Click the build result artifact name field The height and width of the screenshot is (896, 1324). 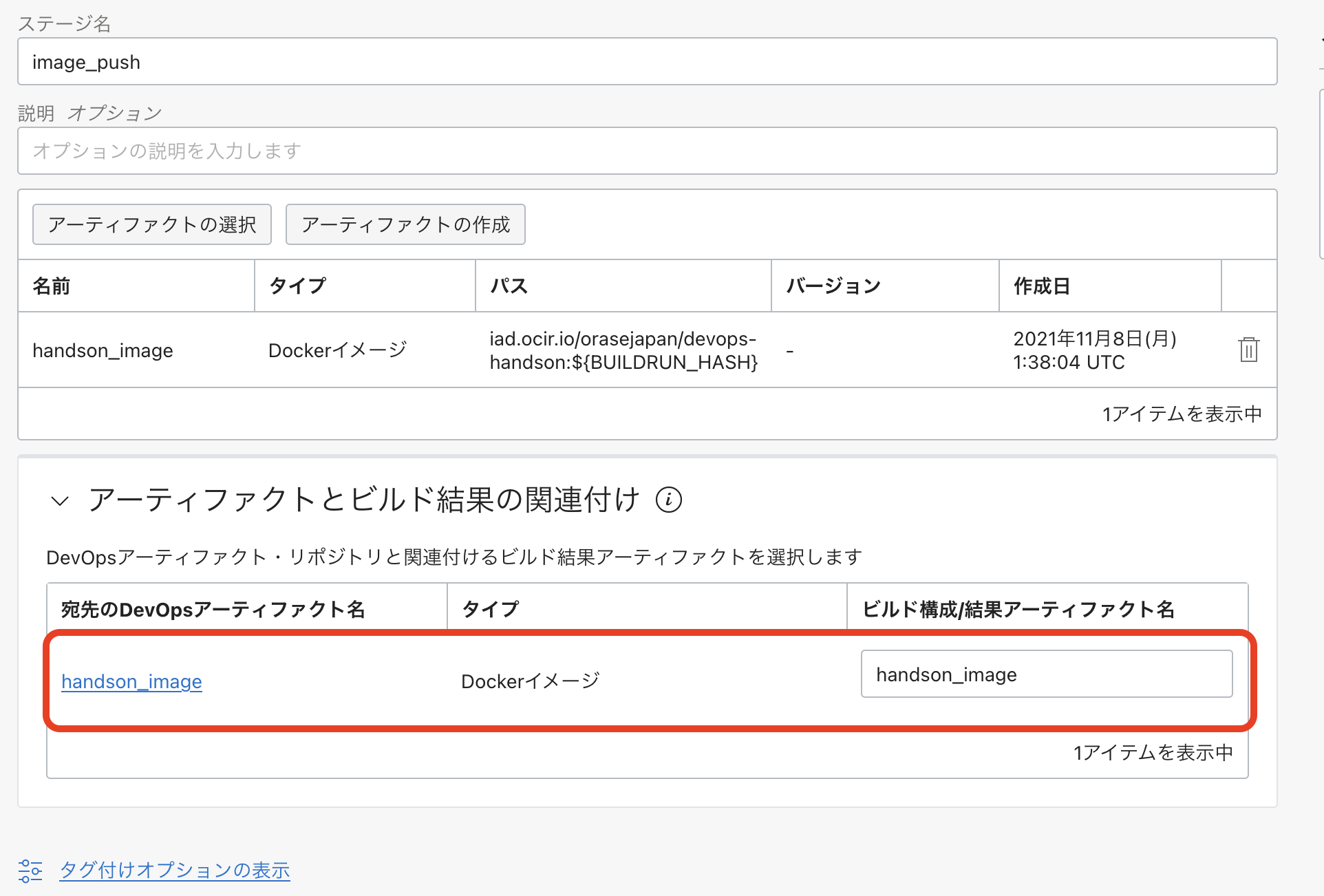1046,674
